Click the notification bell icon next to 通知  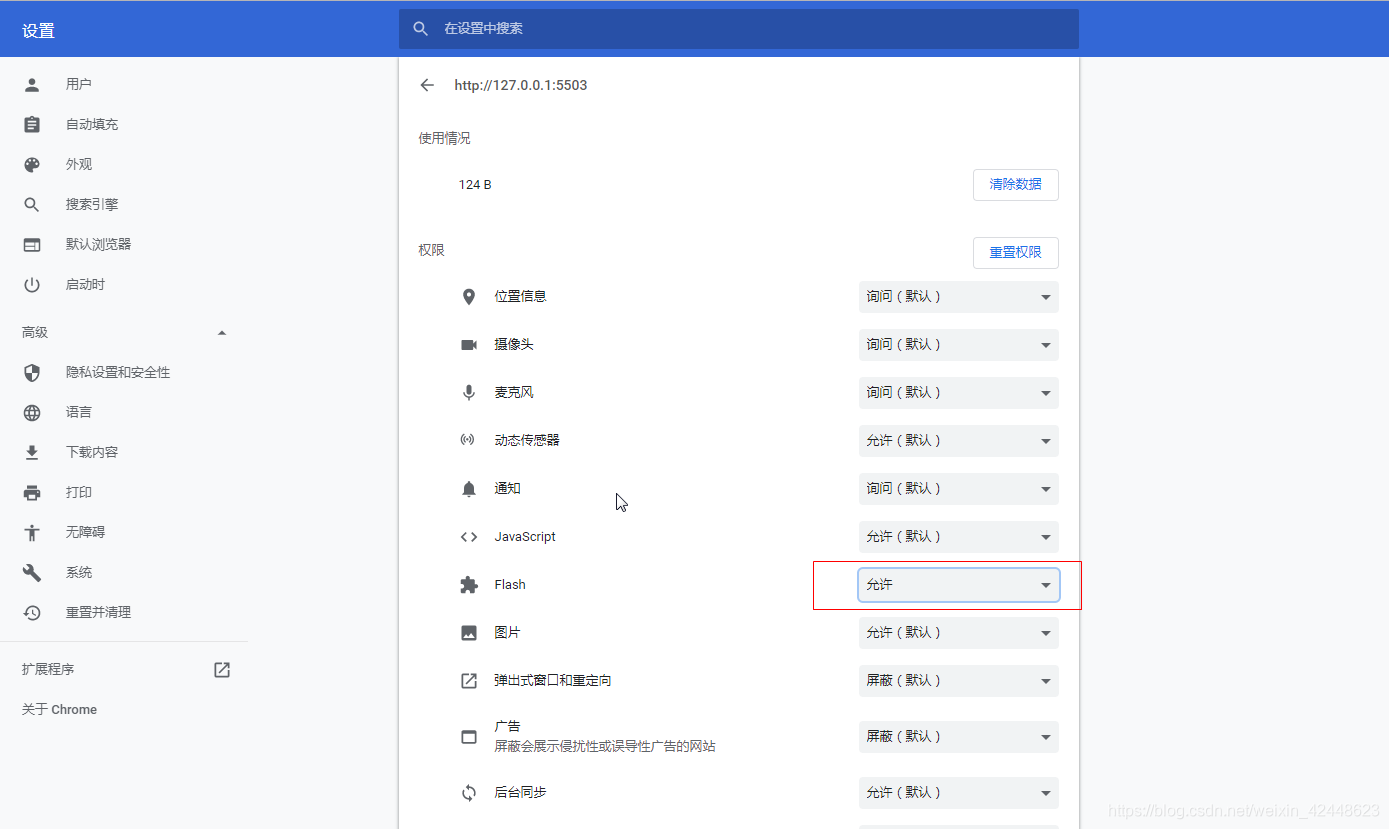point(468,488)
